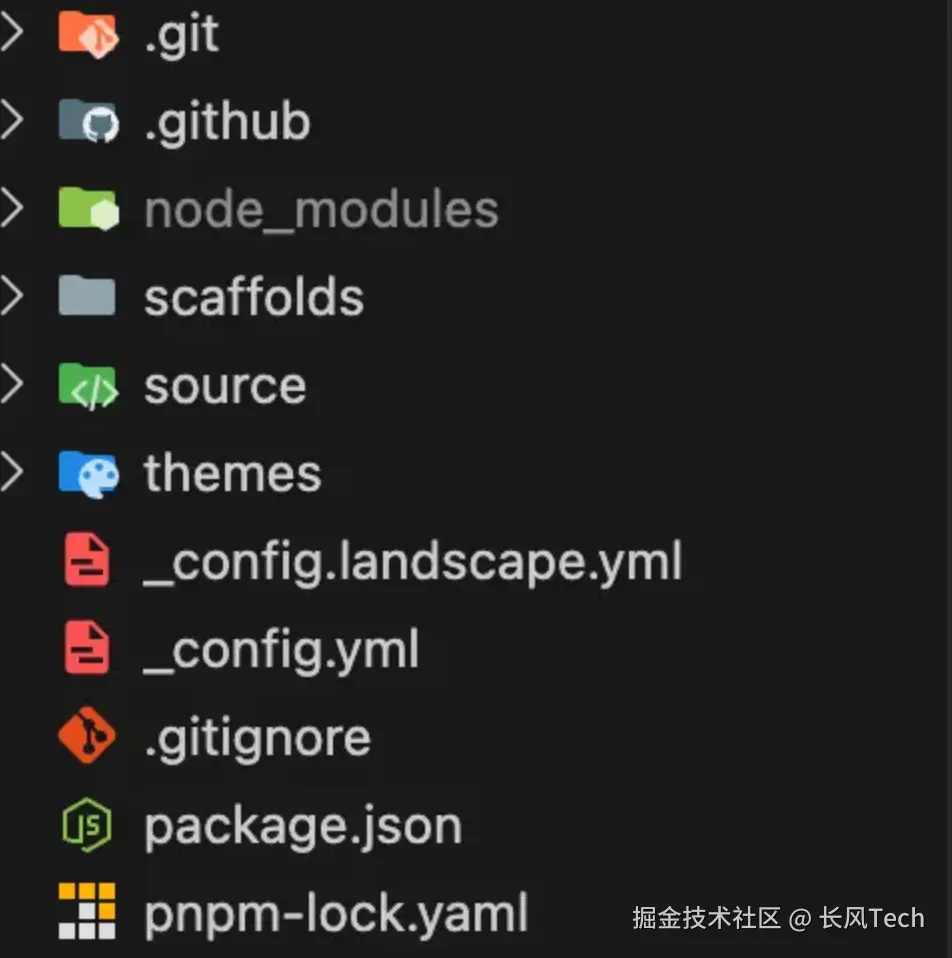Click the GitHub octocat folder icon
Screen dimensions: 952x958
coord(88,121)
